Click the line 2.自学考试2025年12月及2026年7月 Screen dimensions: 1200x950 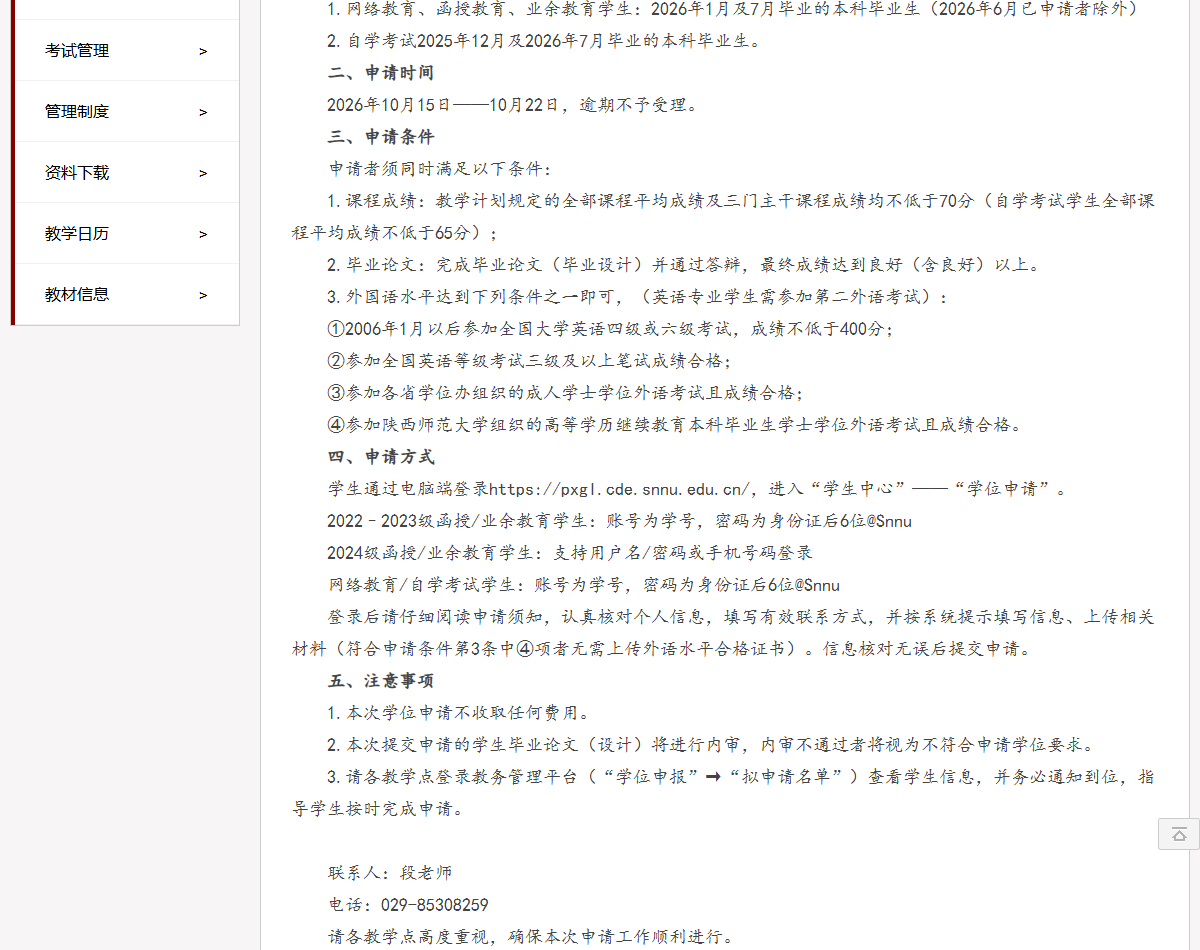tap(544, 41)
